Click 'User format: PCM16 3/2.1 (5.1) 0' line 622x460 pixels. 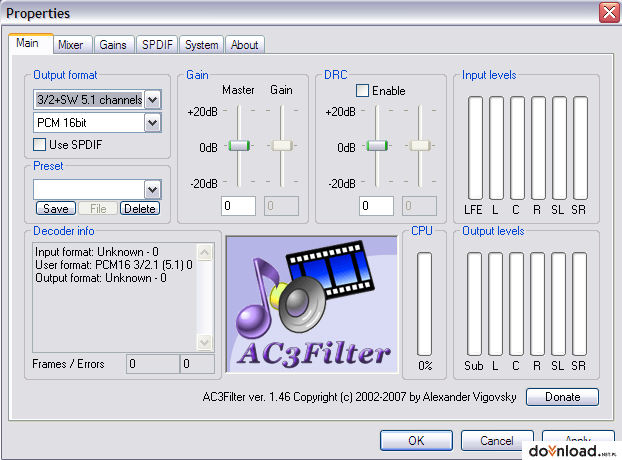coord(114,265)
